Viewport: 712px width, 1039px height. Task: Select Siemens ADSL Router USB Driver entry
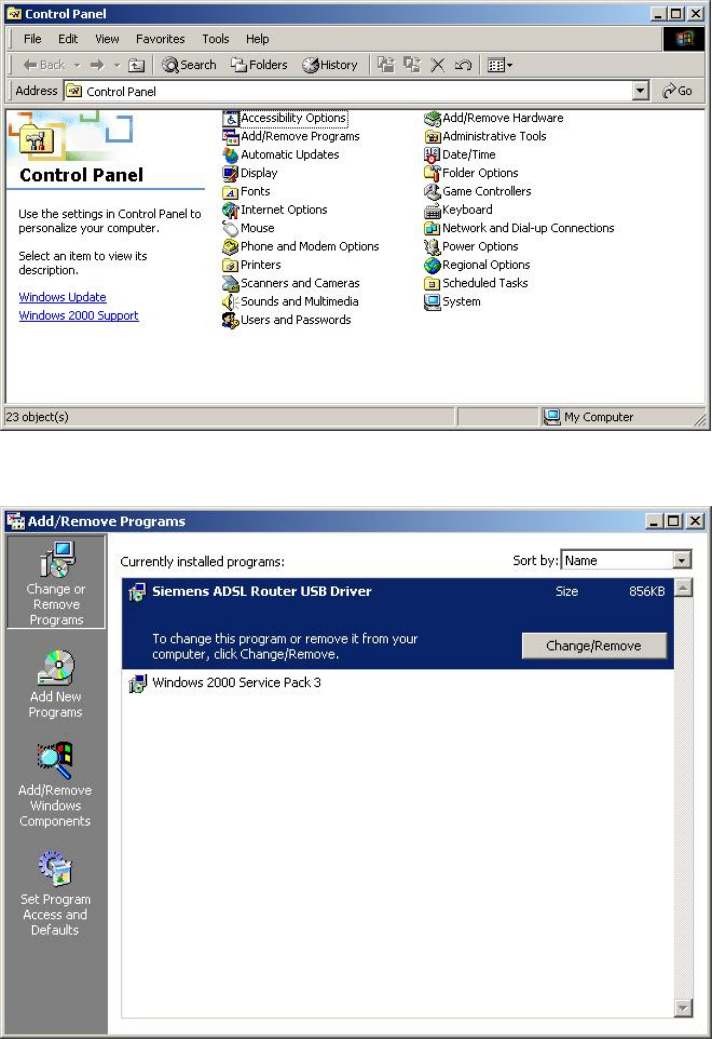[x=397, y=624]
